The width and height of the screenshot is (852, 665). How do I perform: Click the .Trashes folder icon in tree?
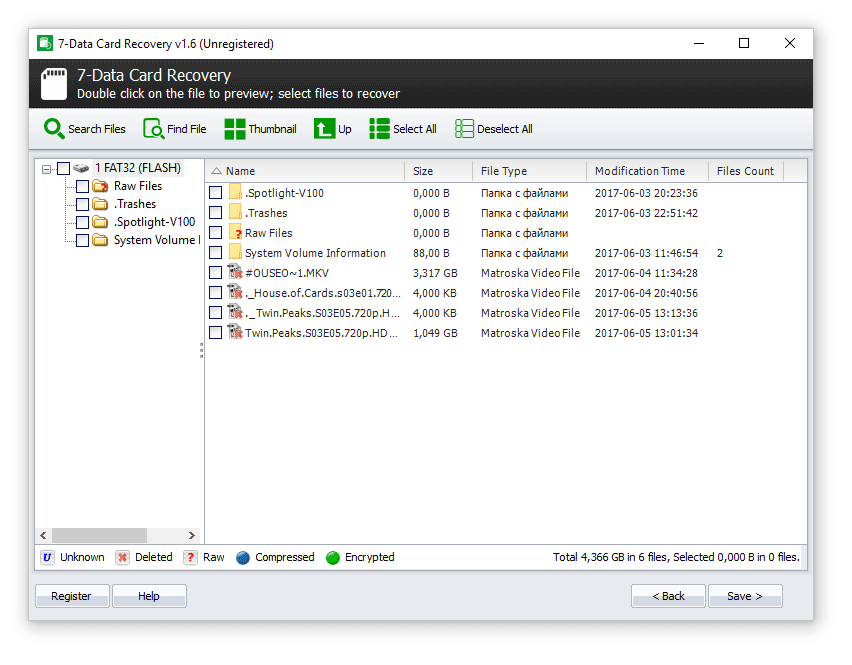100,204
